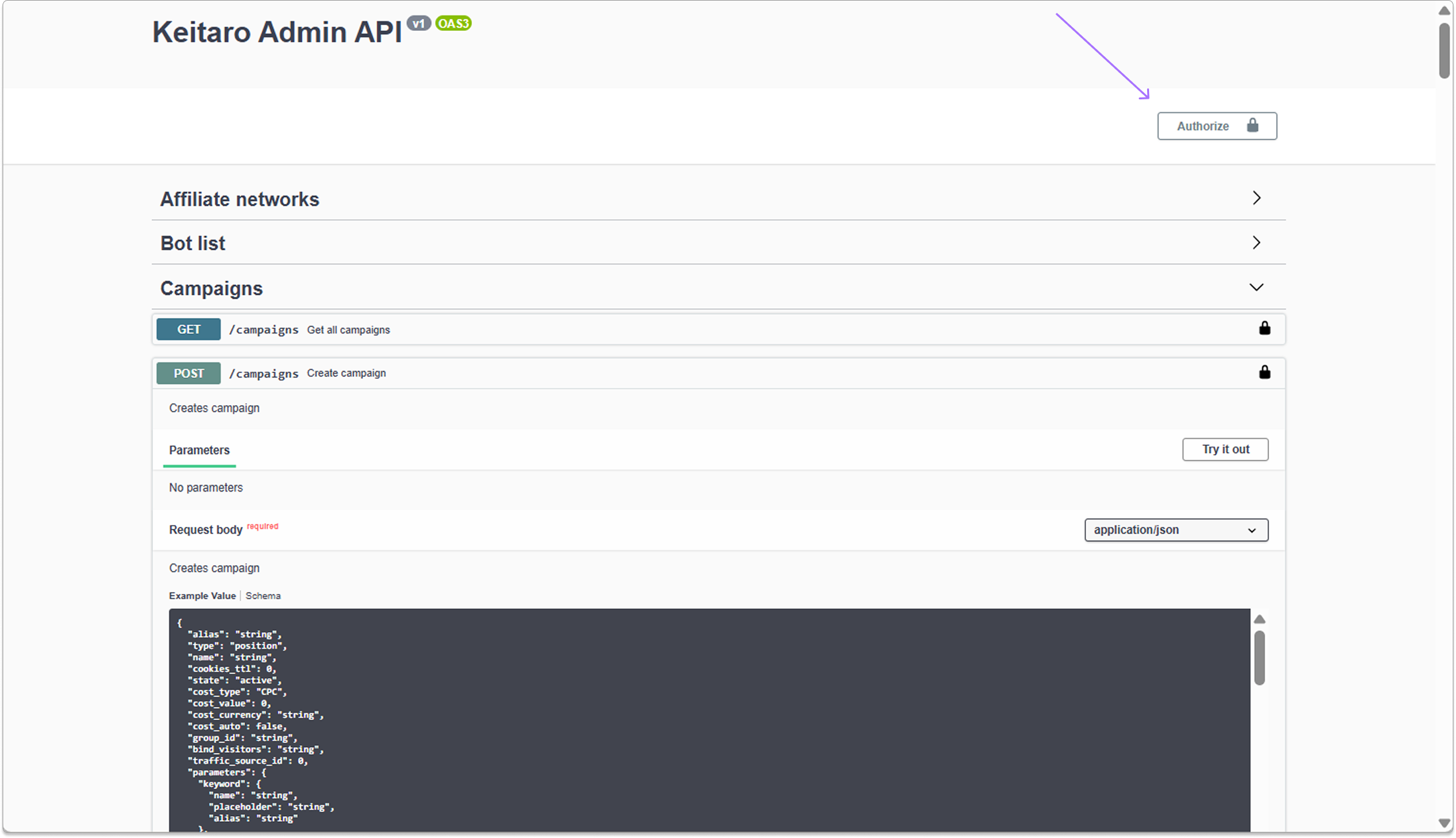Screen dimensions: 1456x838
Task: Click the lock icon on GET /campaigns
Action: click(x=1264, y=328)
